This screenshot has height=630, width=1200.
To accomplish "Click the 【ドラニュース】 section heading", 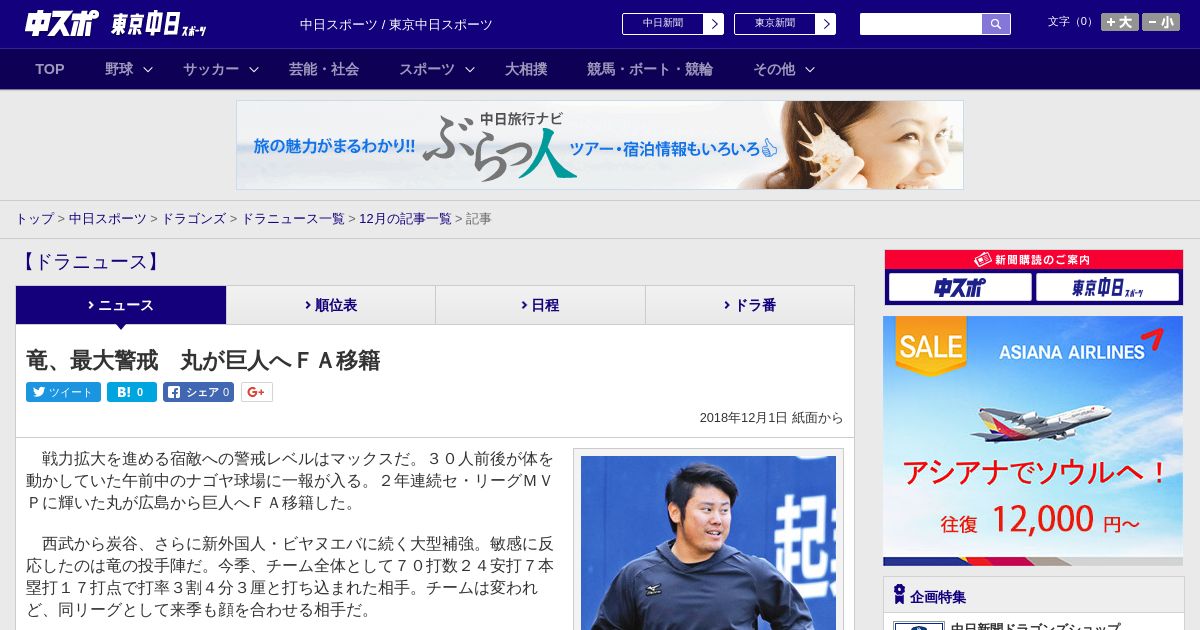I will coord(89,262).
